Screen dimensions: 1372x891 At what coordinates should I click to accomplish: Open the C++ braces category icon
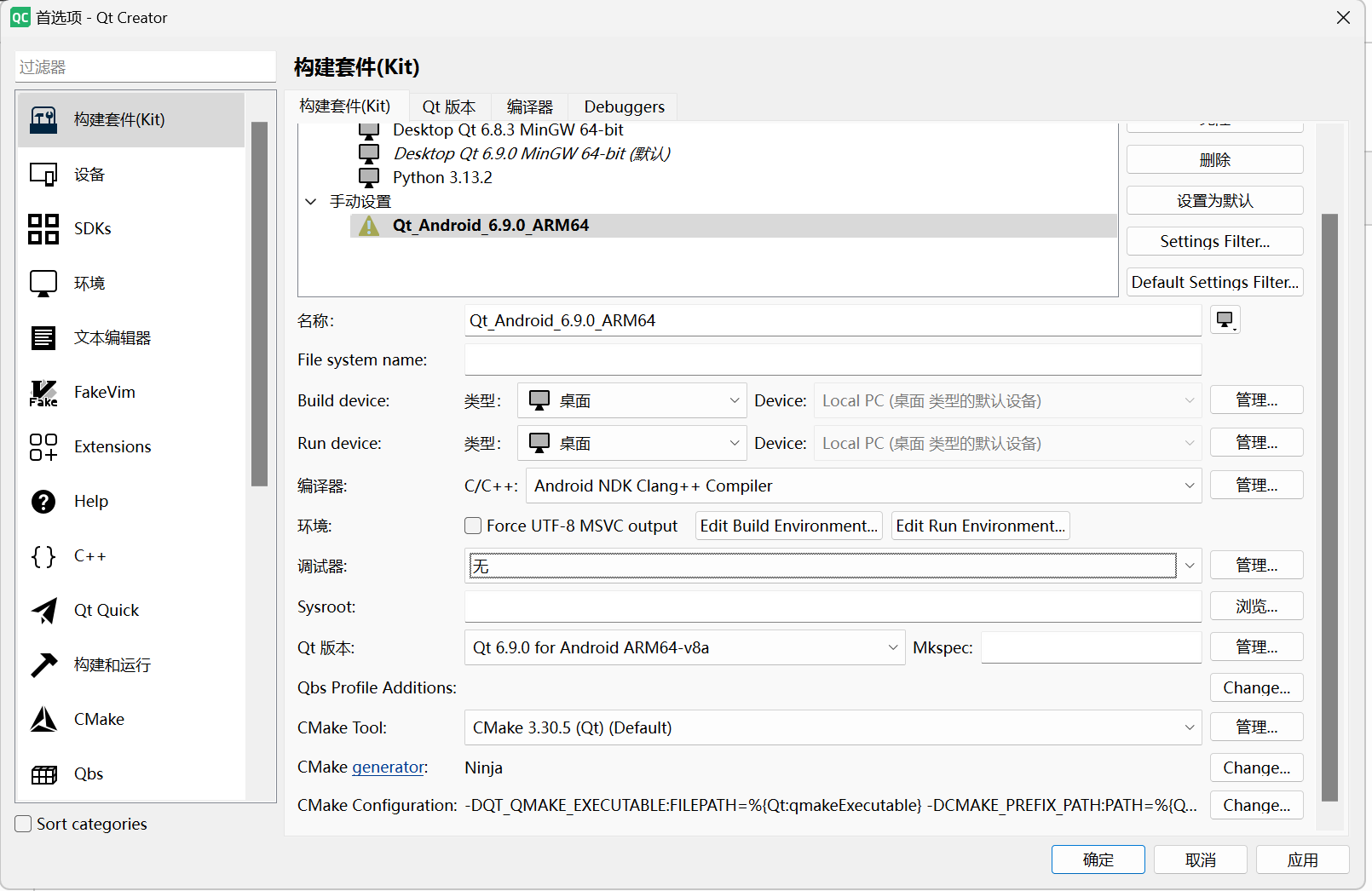[43, 556]
